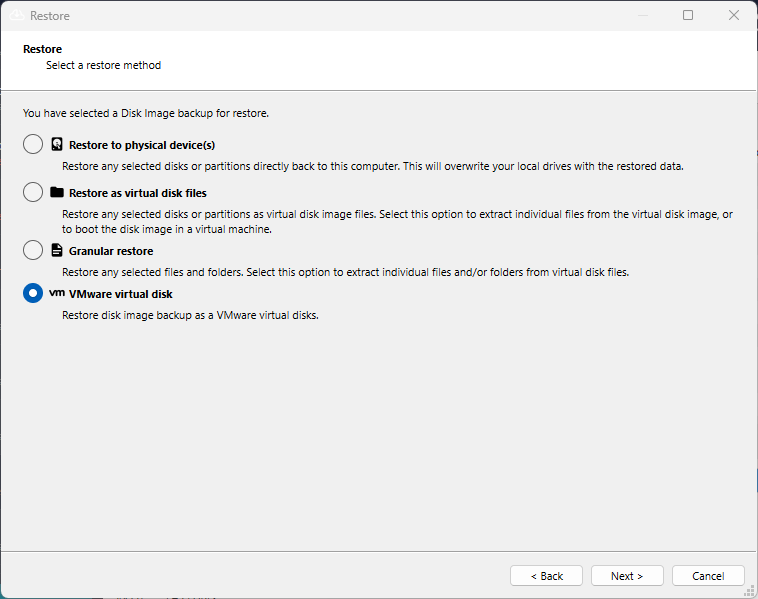
Task: Cancel the restore wizard
Action: [x=708, y=576]
